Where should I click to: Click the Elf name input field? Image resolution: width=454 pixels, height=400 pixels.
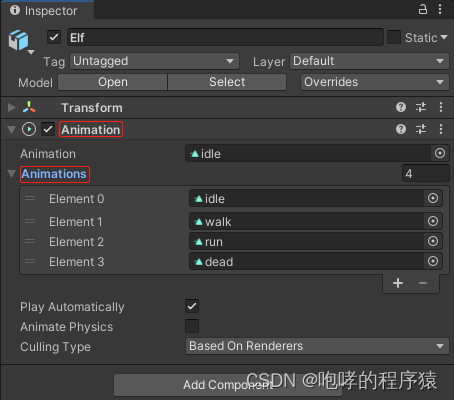click(225, 37)
